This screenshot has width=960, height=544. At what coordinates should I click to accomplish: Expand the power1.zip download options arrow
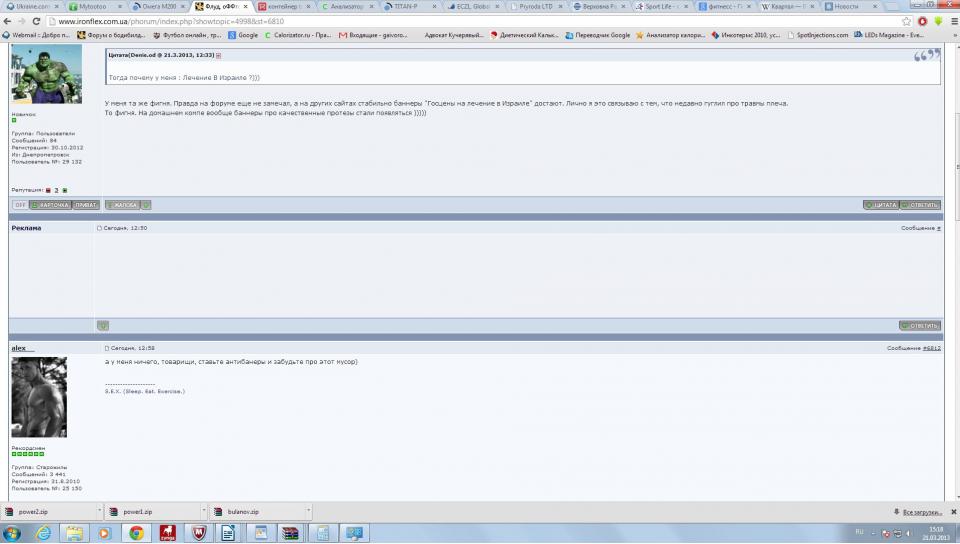point(205,511)
